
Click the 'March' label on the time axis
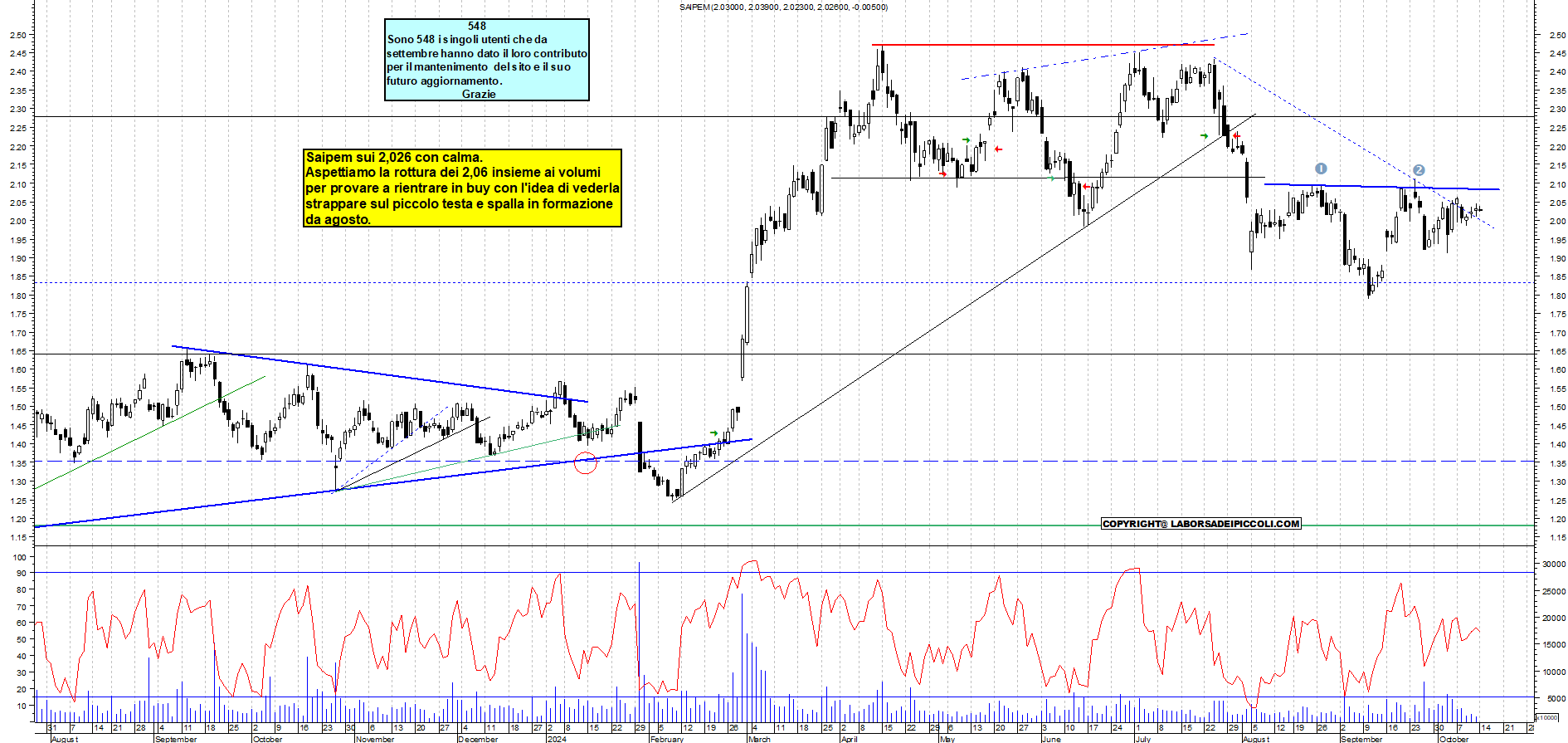point(759,739)
